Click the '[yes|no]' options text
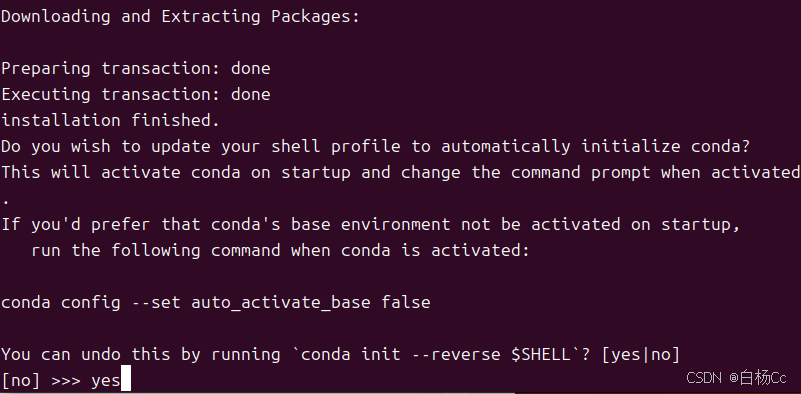This screenshot has width=801, height=394. [641, 355]
